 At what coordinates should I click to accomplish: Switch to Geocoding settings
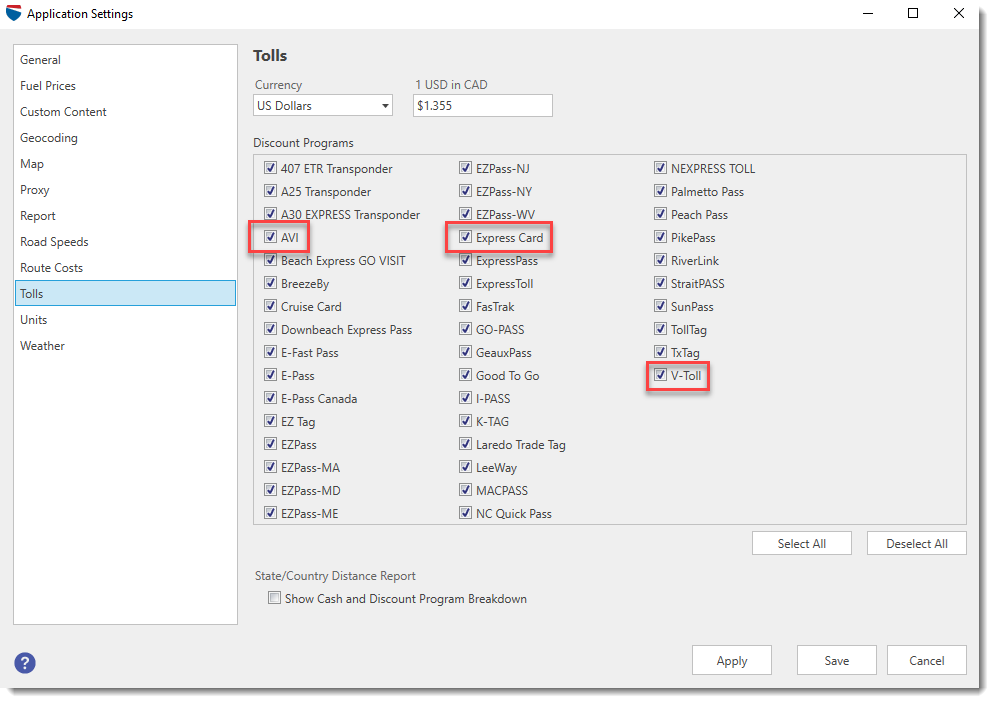(126, 138)
